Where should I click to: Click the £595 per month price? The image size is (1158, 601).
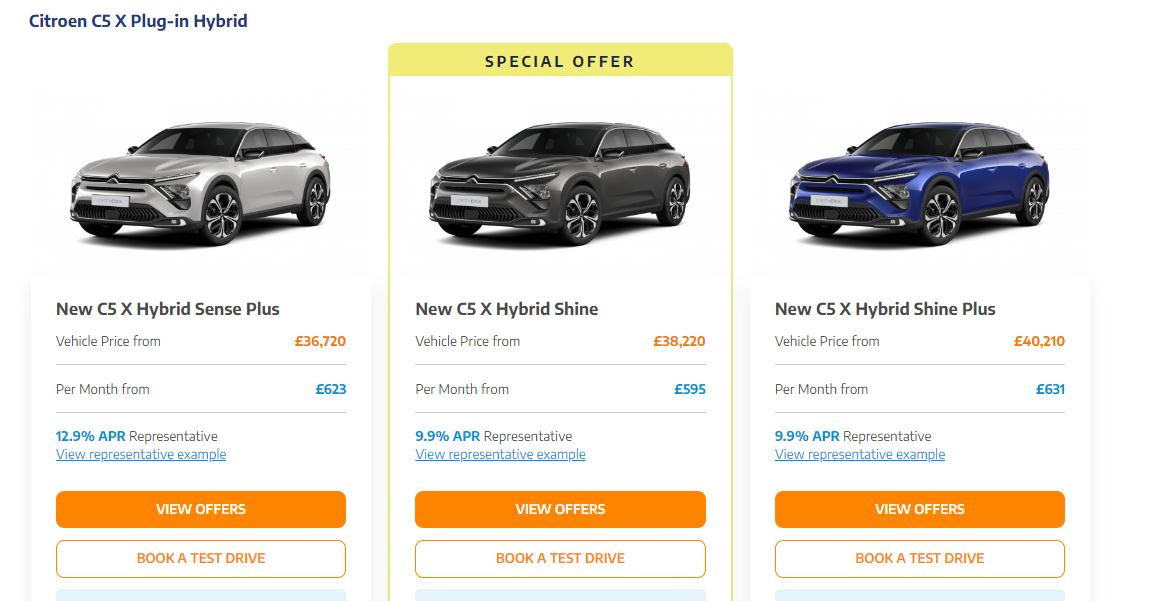point(689,389)
